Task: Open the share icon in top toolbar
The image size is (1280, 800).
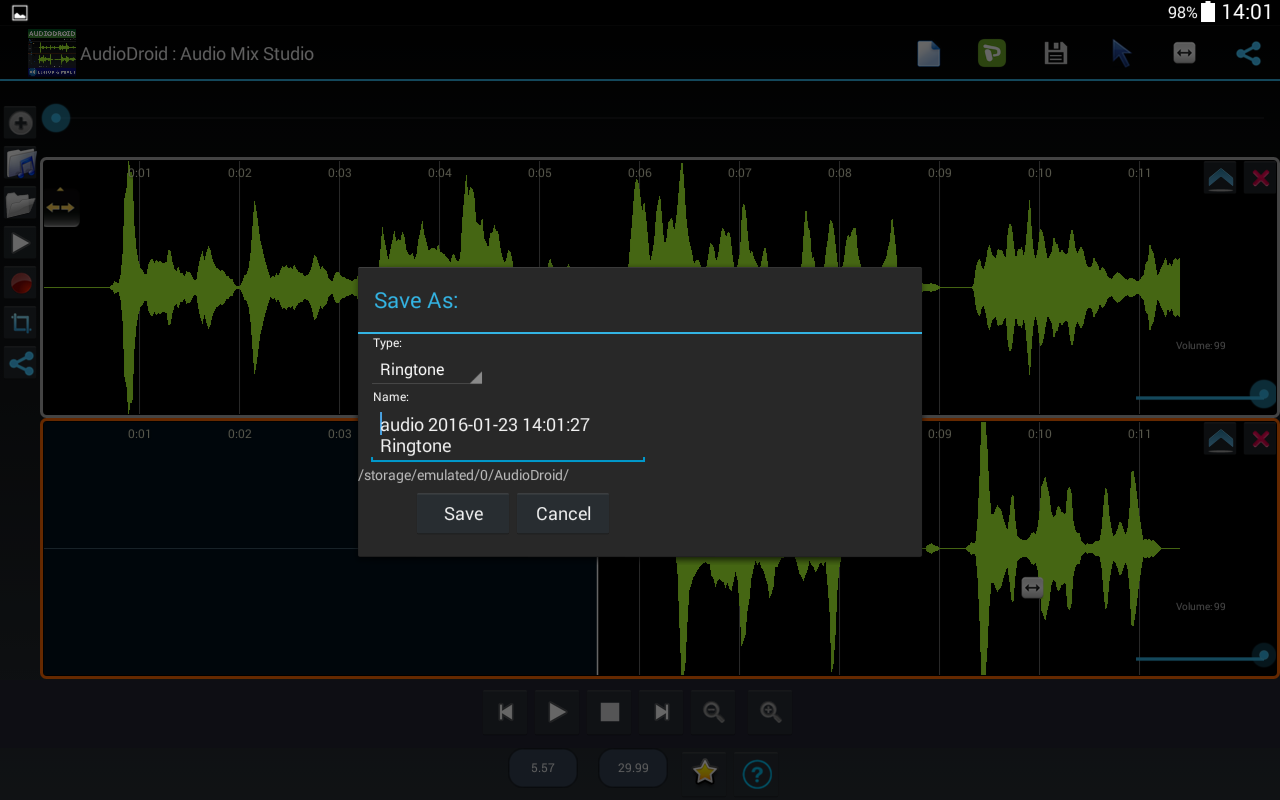Action: (1248, 54)
